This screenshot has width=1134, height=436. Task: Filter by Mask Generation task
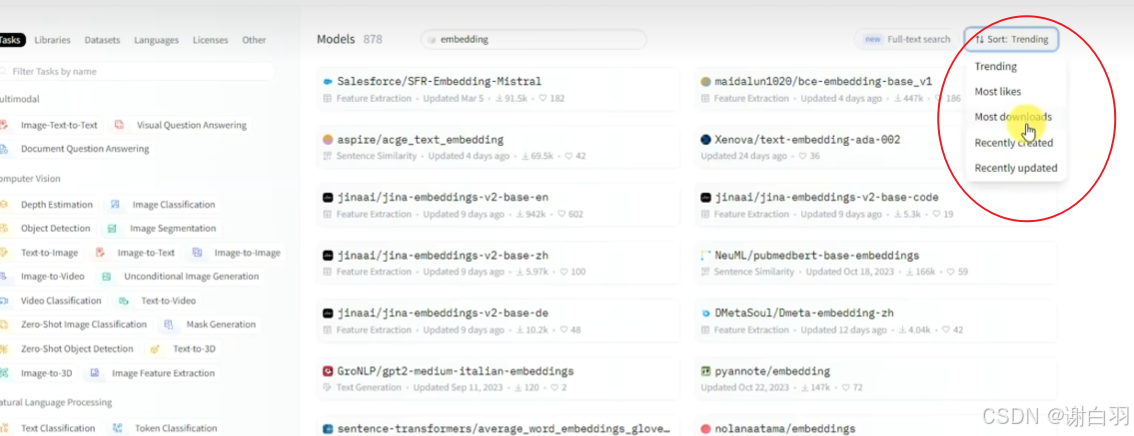point(211,325)
